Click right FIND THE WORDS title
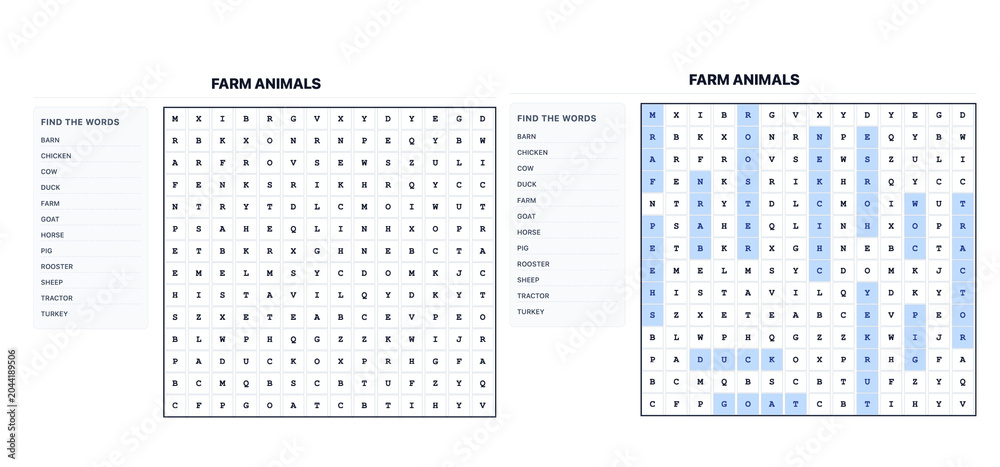The height and width of the screenshot is (467, 1000). [557, 118]
